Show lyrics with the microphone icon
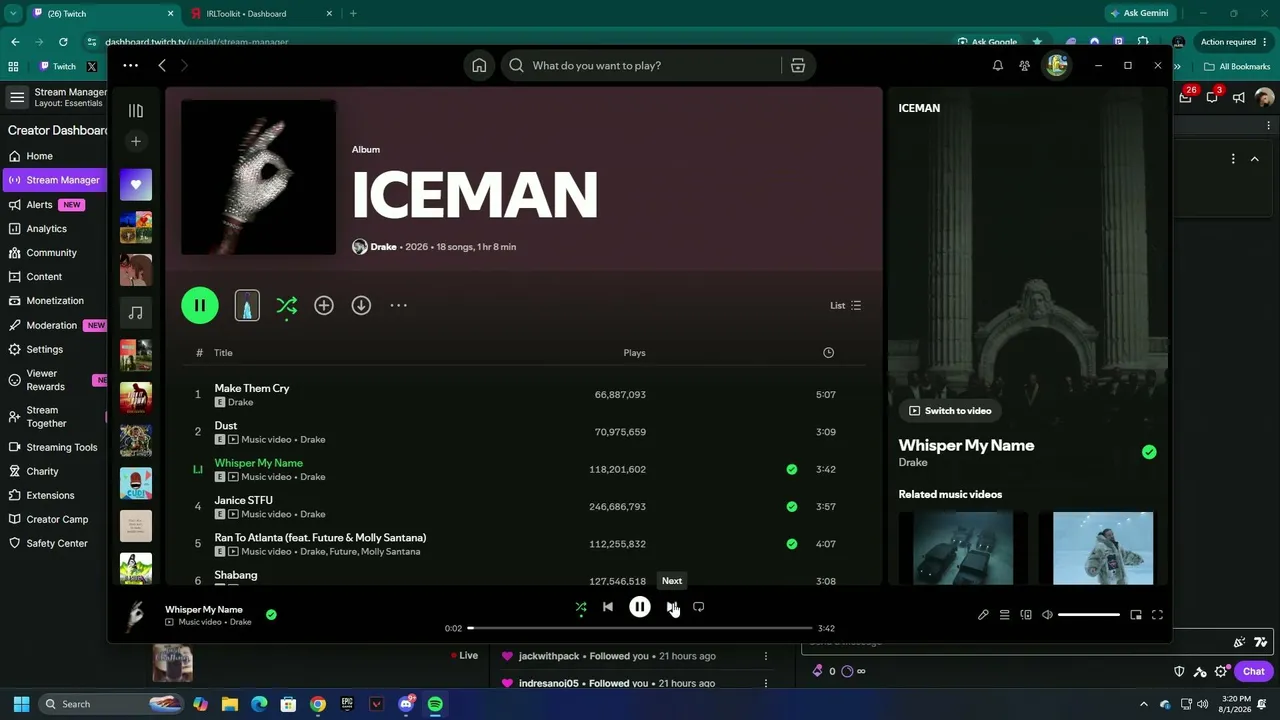The image size is (1280, 720). click(x=983, y=615)
